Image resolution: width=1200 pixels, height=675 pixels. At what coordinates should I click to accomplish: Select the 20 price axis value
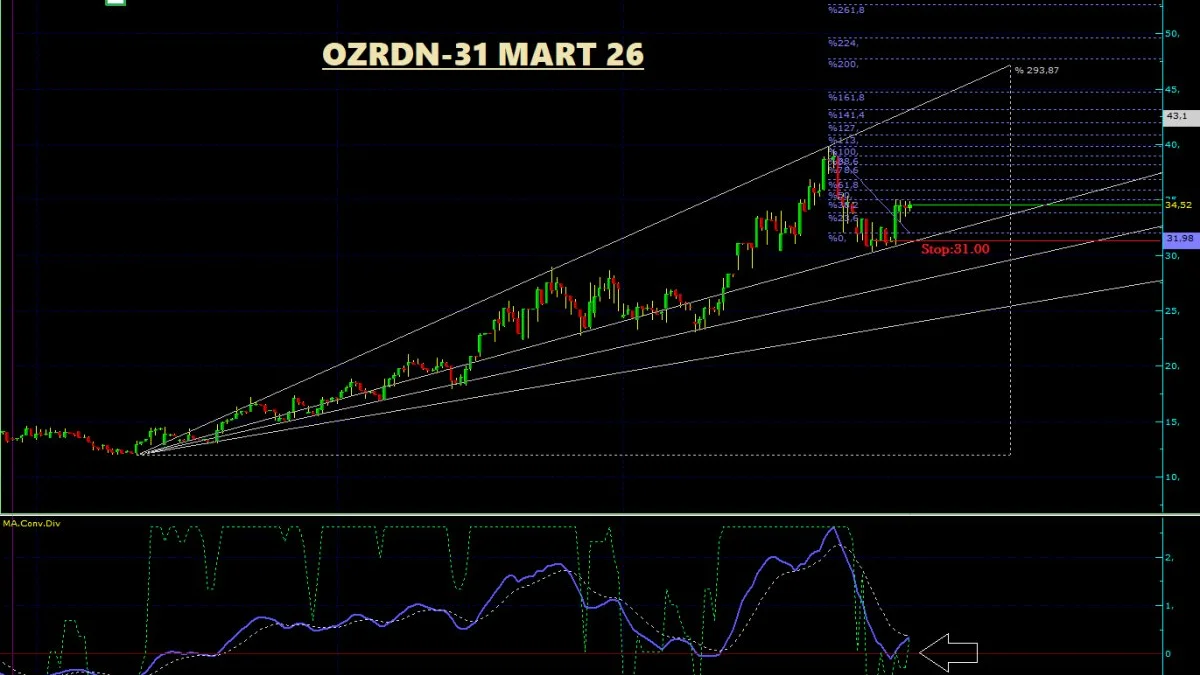[x=1172, y=366]
